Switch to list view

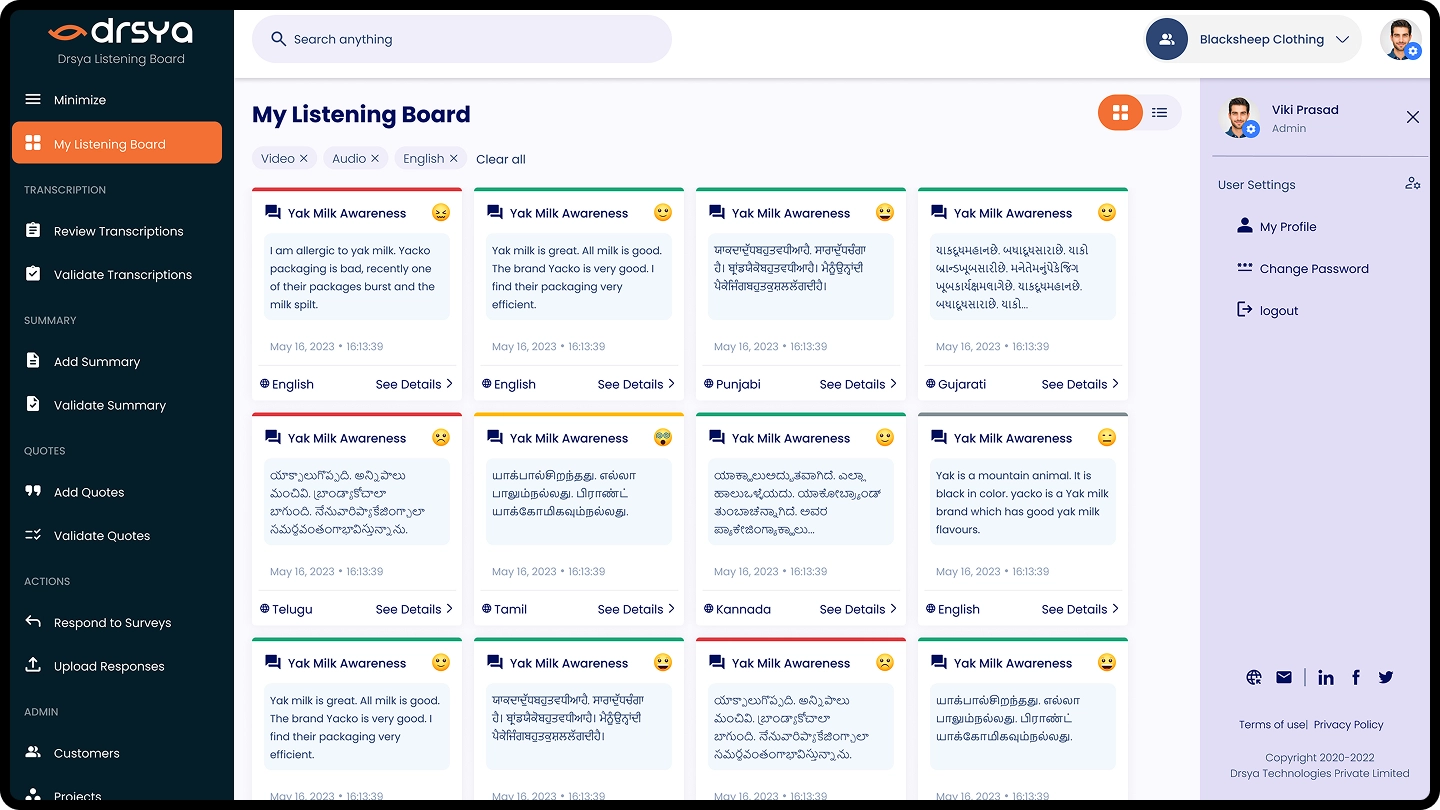1160,113
